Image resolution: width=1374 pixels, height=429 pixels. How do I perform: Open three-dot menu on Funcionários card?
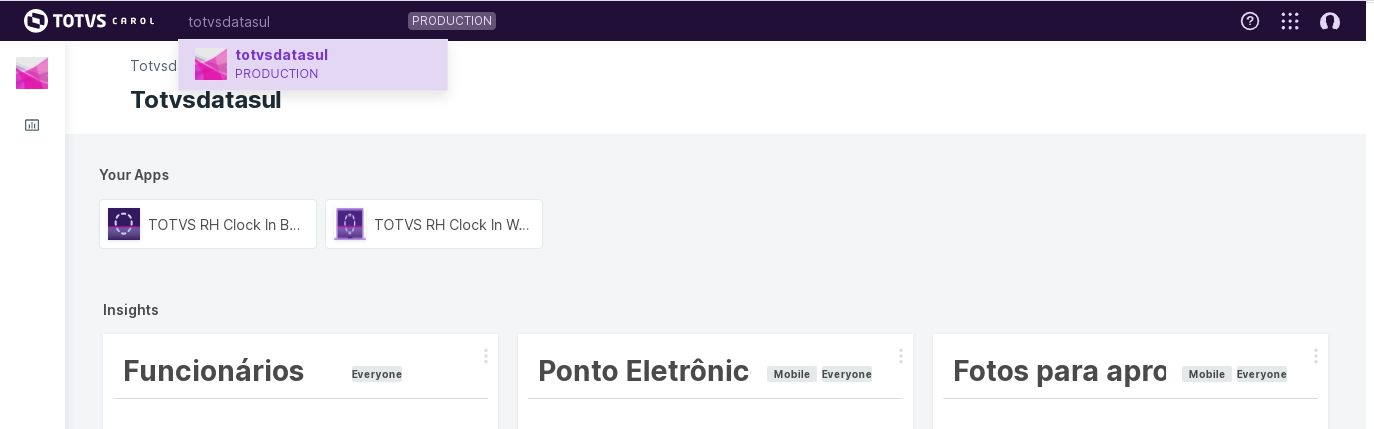(x=486, y=356)
